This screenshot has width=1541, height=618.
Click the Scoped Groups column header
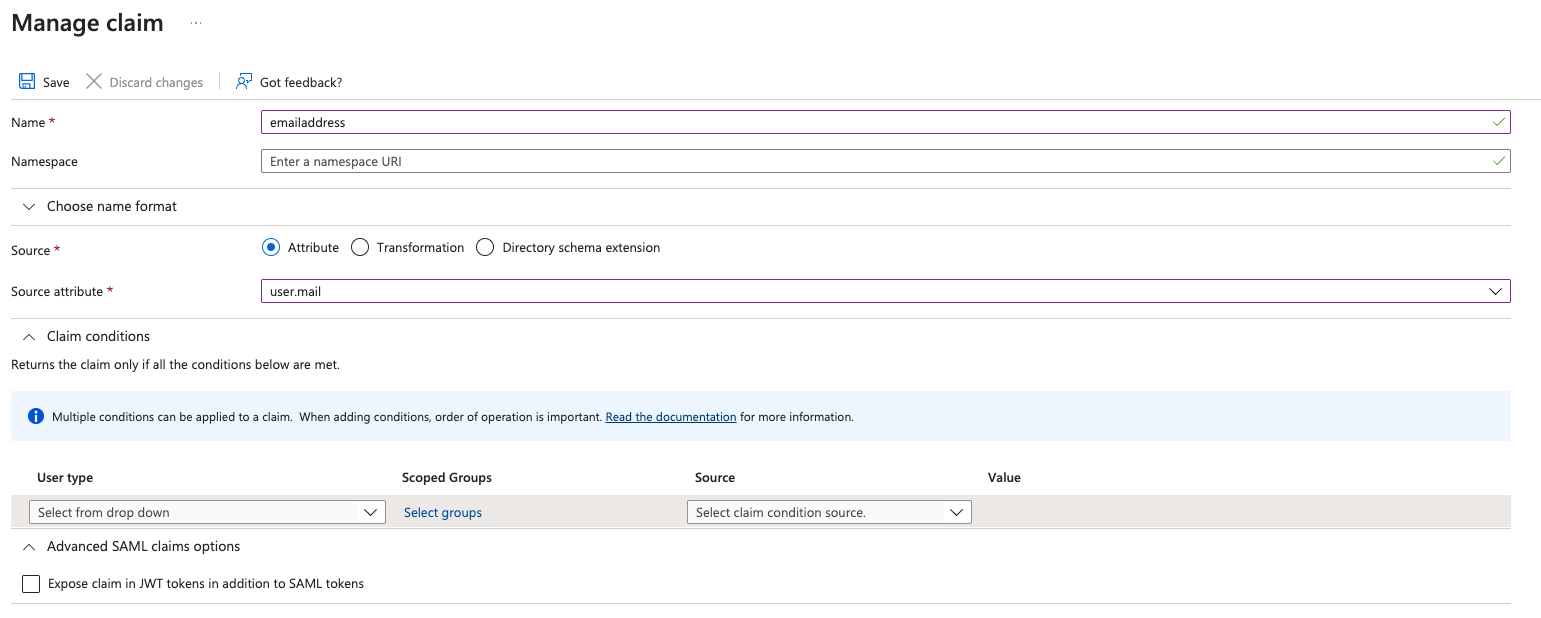coord(447,477)
